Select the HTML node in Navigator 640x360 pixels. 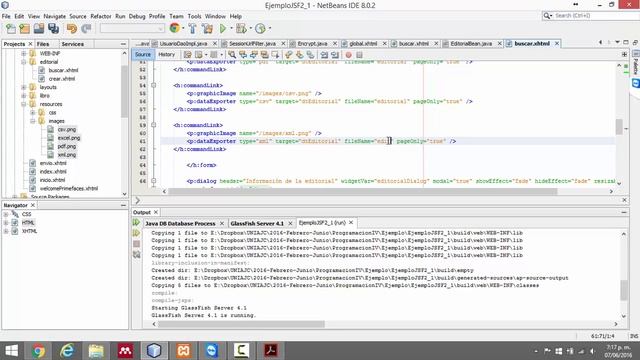coord(28,222)
